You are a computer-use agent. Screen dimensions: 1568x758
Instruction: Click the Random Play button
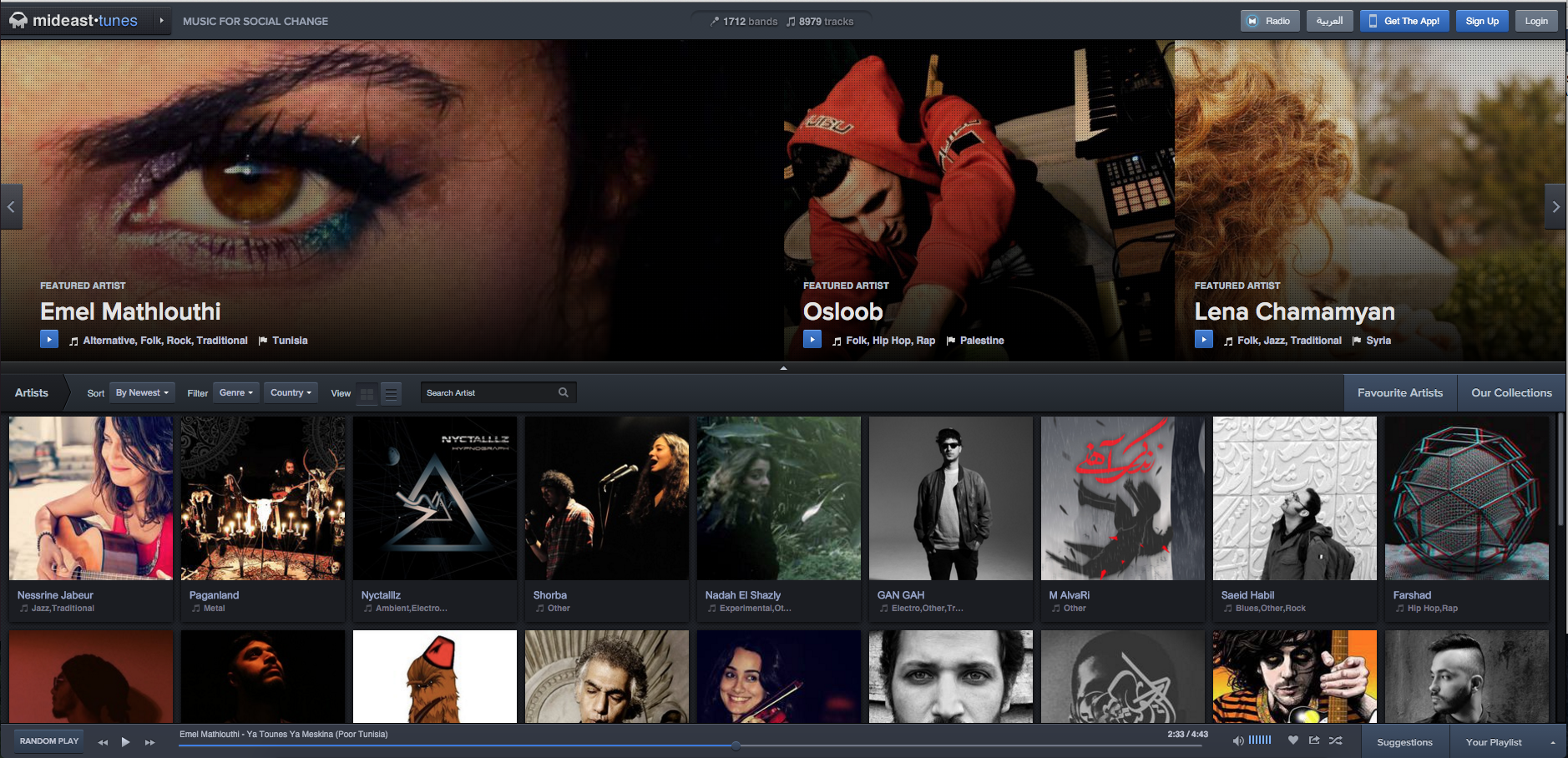coord(49,741)
